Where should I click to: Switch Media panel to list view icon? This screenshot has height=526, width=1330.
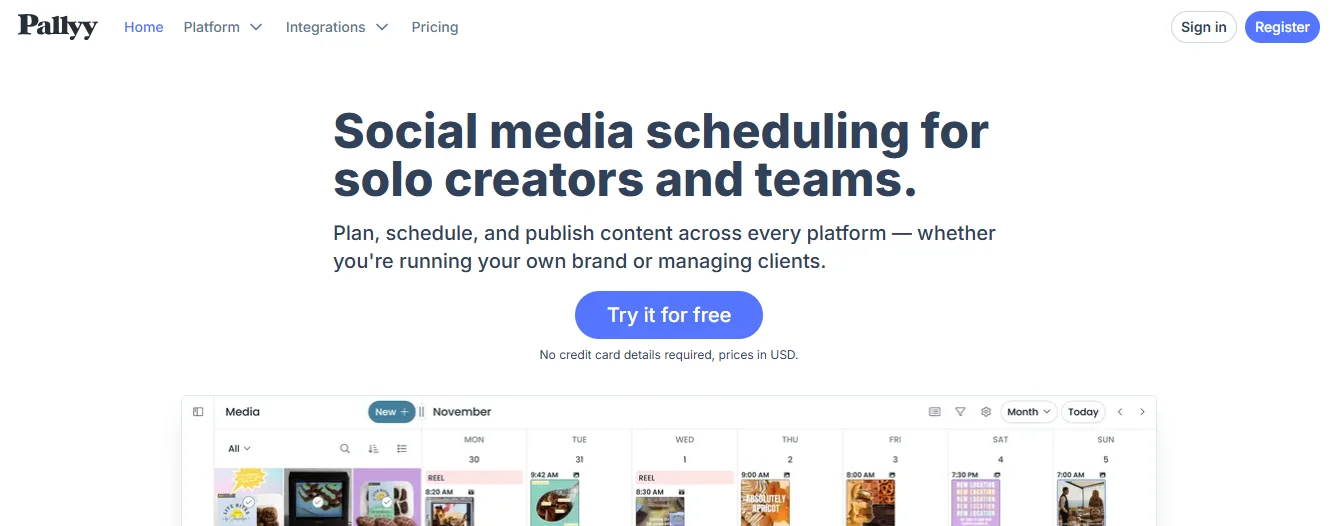(x=402, y=449)
